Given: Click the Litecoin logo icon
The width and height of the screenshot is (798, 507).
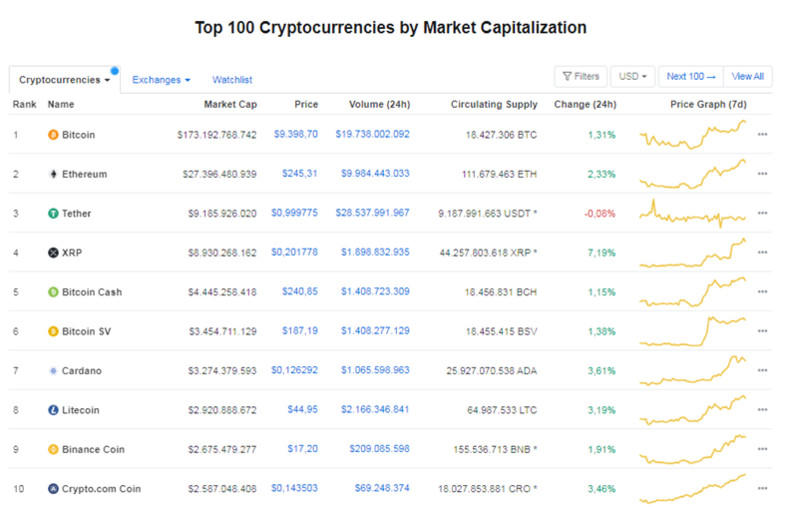Looking at the screenshot, I should pyautogui.click(x=53, y=410).
